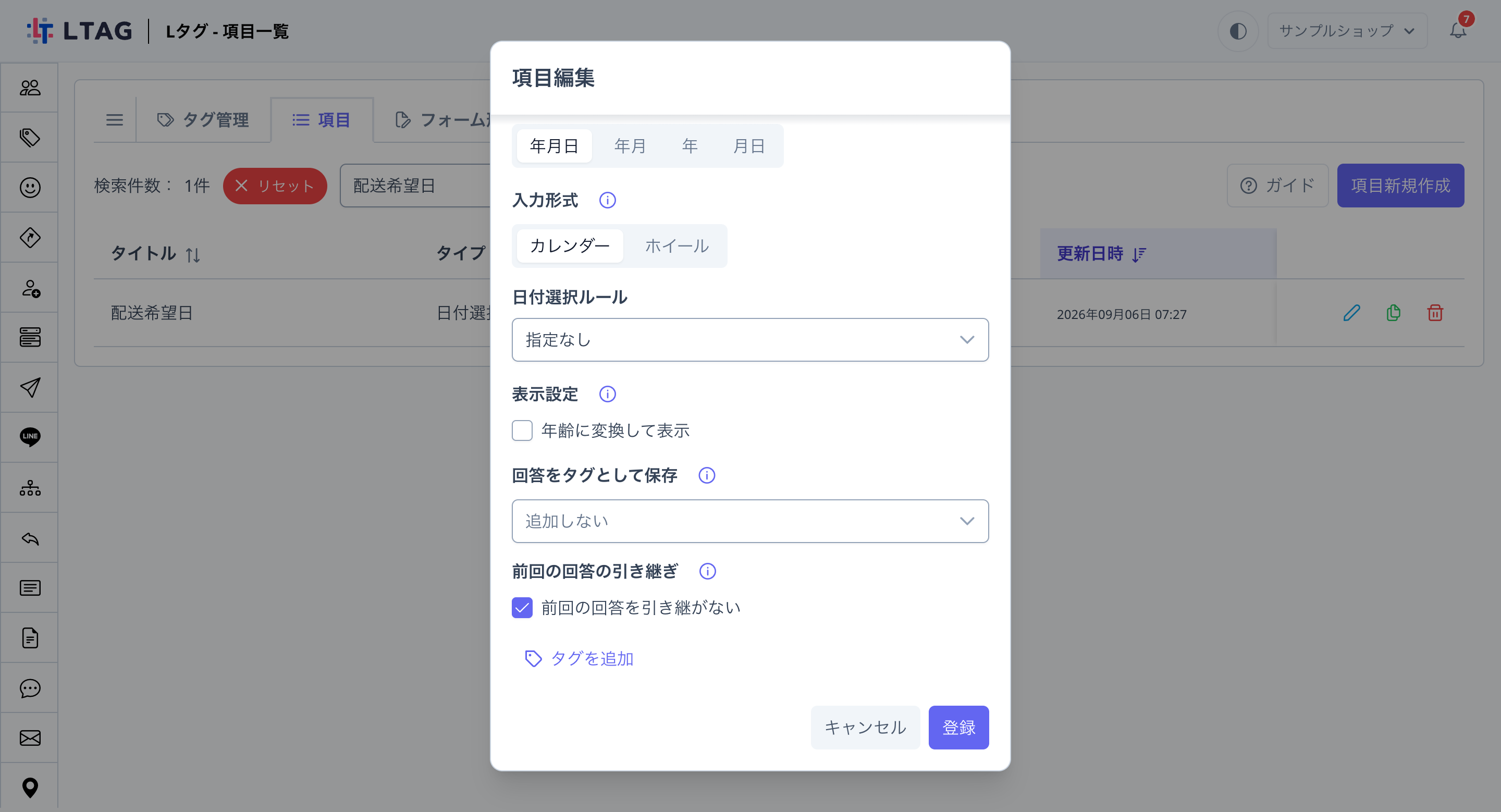The height and width of the screenshot is (812, 1501).
Task: Click the diamond arrow sidebar icon
Action: click(x=30, y=238)
